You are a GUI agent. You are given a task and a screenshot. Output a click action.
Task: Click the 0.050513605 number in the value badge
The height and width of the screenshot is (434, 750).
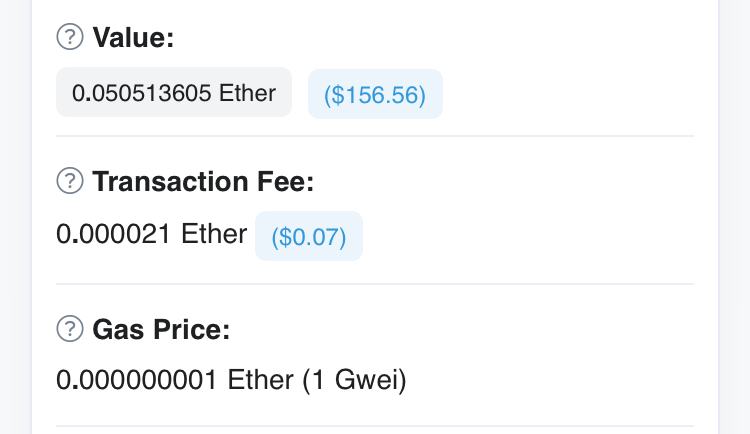coord(142,93)
